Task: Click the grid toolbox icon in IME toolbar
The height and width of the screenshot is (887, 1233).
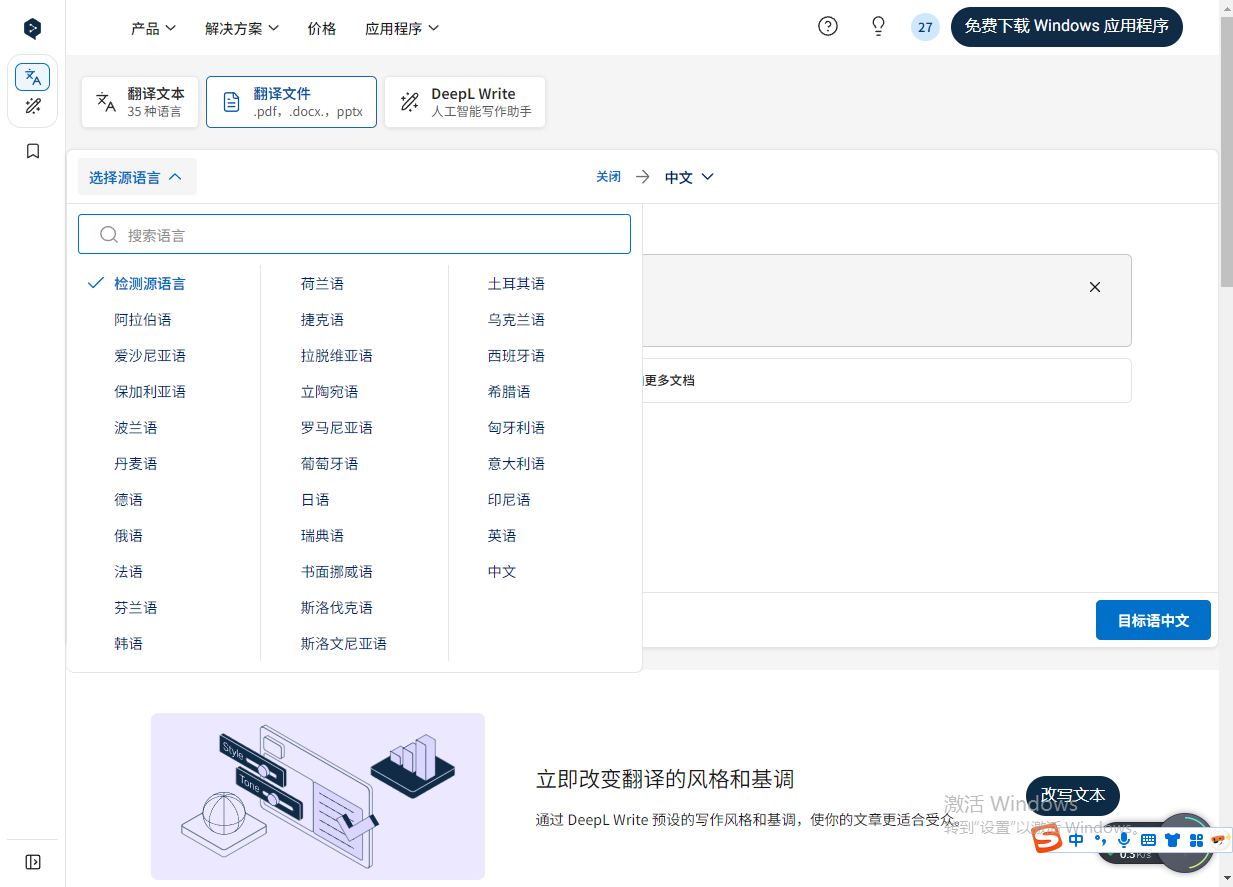Action: click(1196, 840)
